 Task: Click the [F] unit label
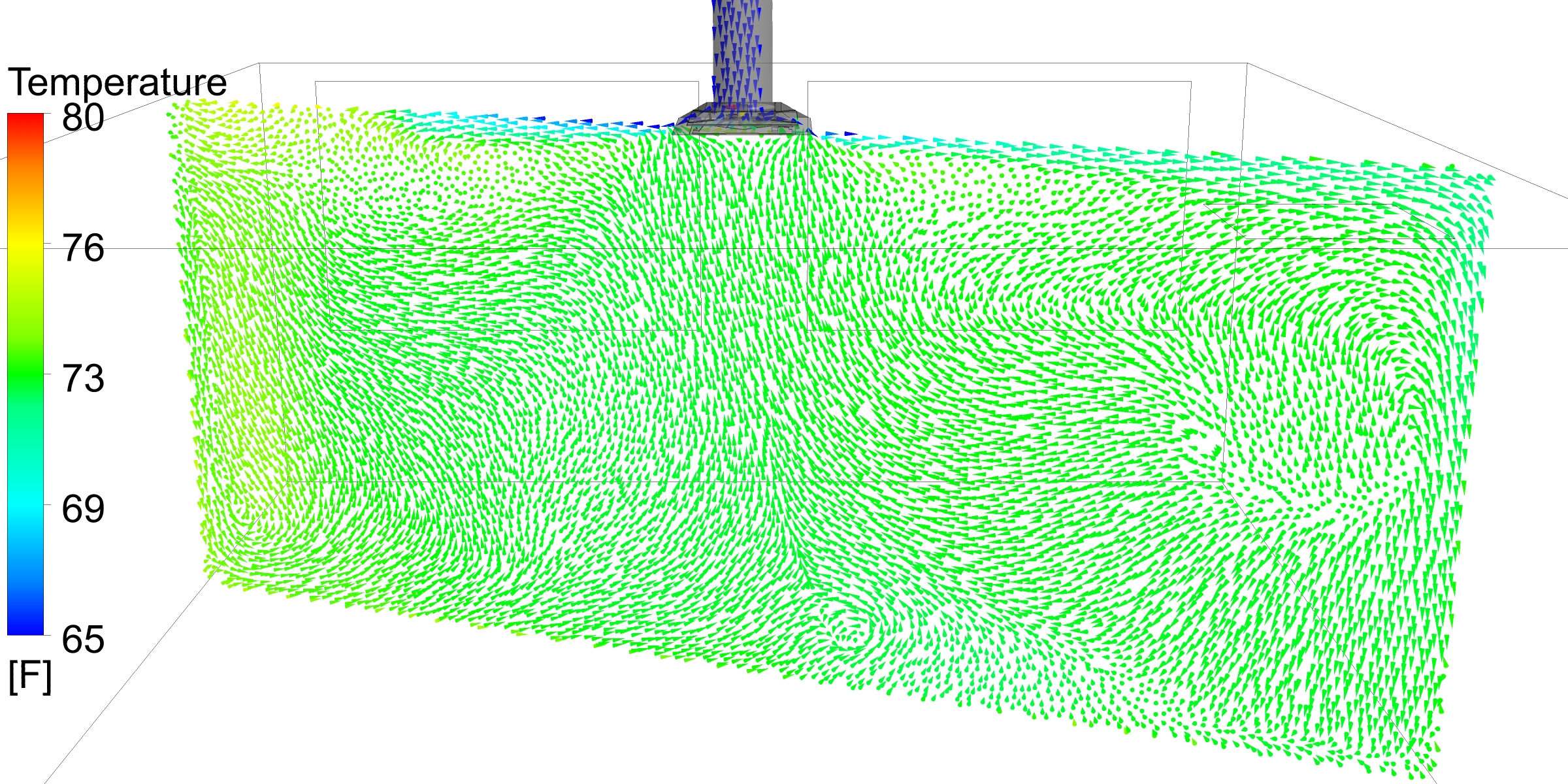click(29, 678)
